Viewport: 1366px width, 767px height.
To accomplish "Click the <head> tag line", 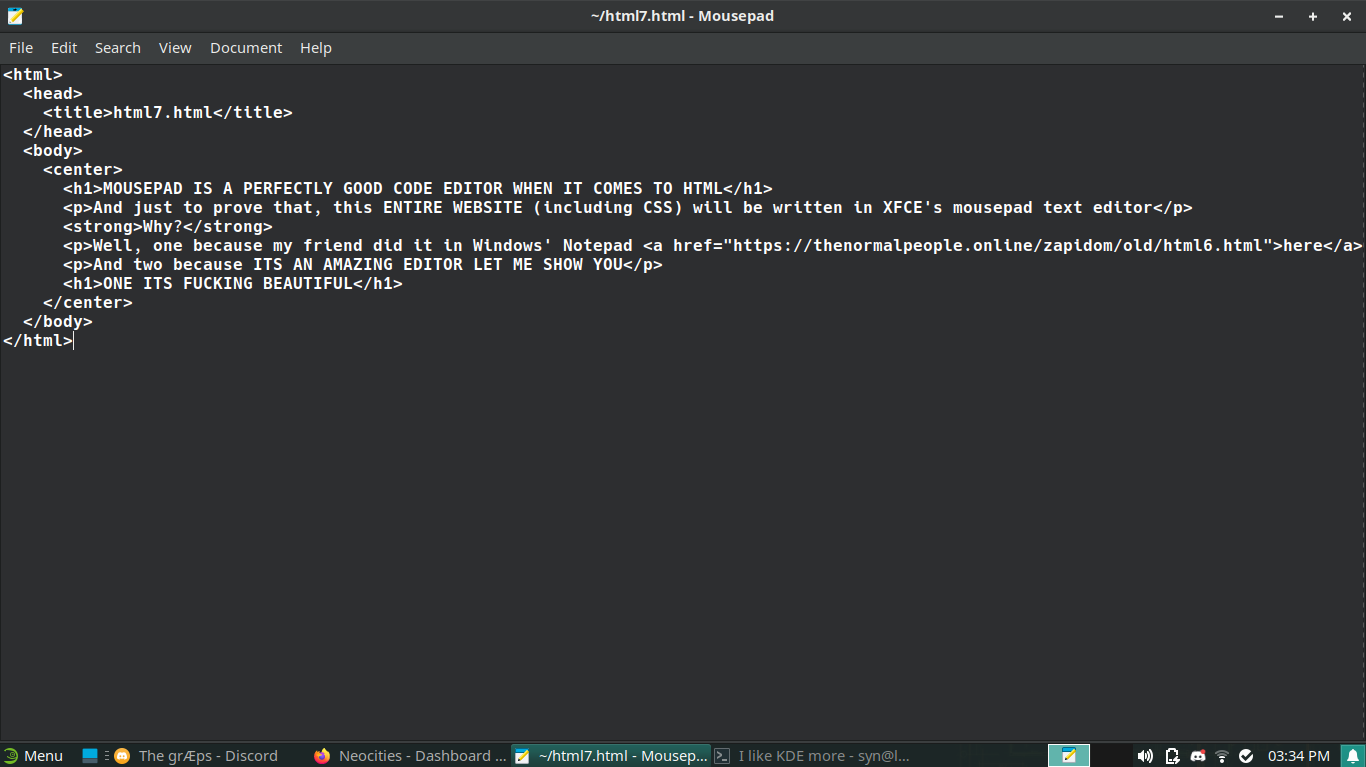I will (x=53, y=93).
